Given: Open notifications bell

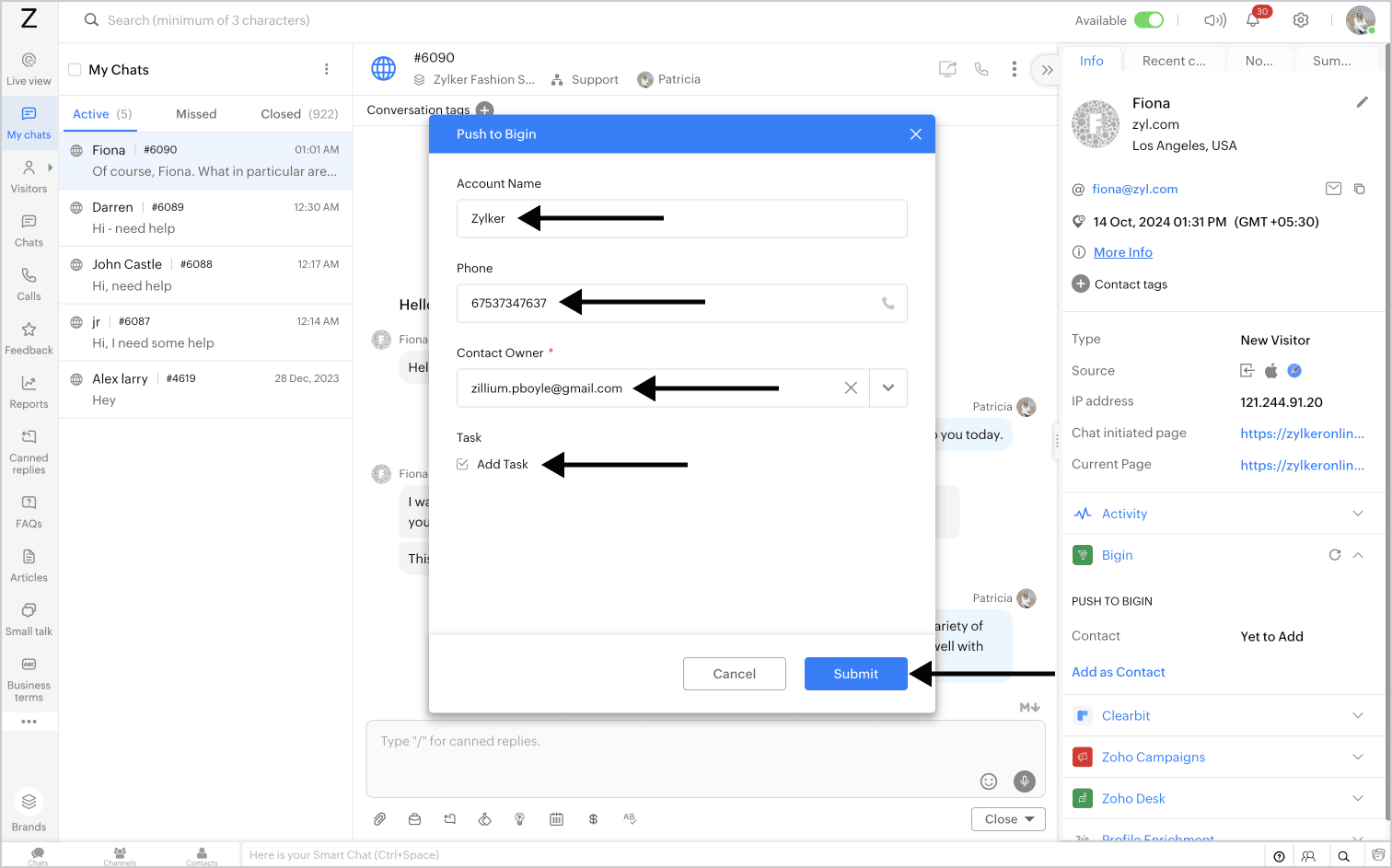Looking at the screenshot, I should [1253, 20].
